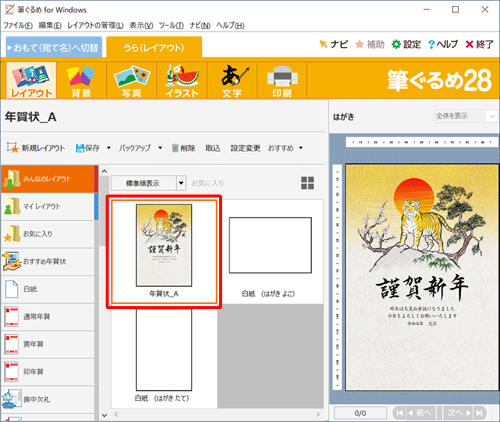Jump to the last page button

(479, 413)
